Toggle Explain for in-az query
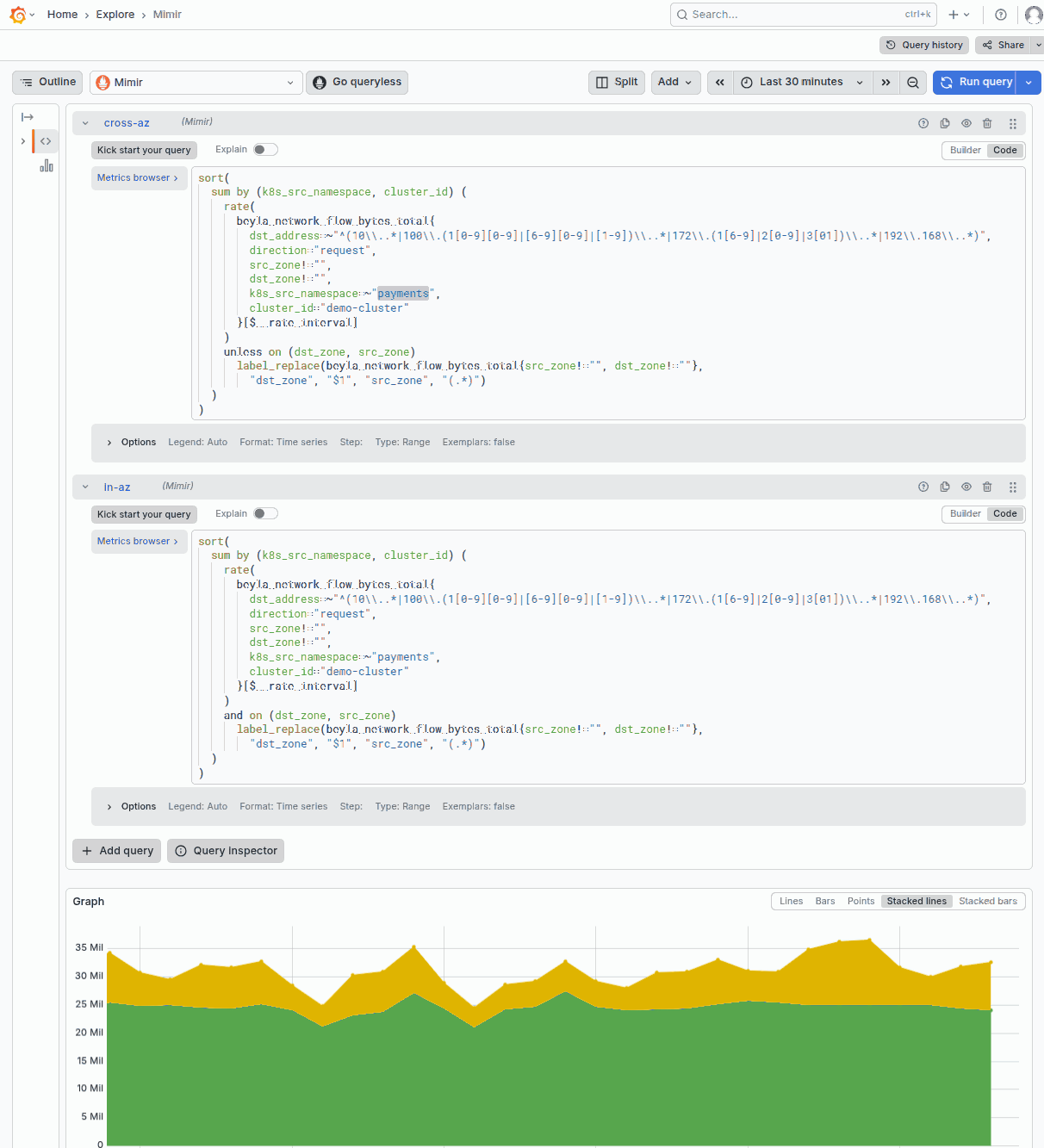 click(265, 514)
